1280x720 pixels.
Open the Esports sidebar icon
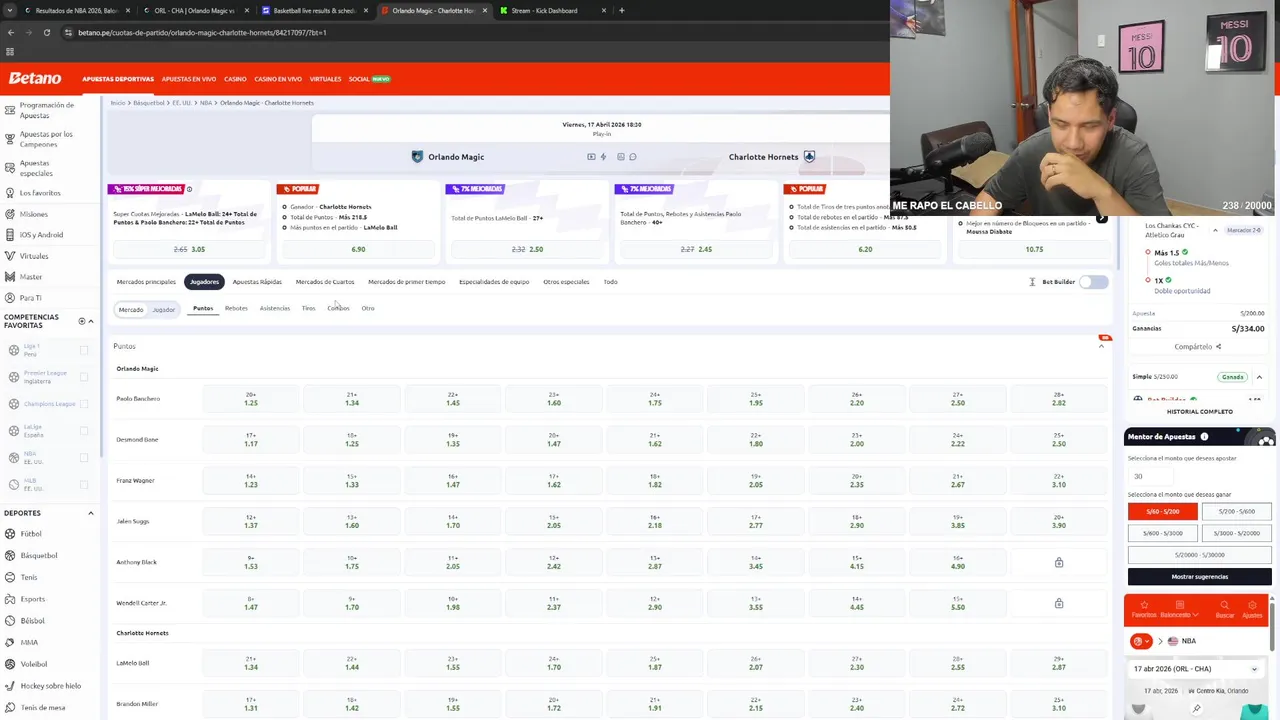tap(9, 599)
